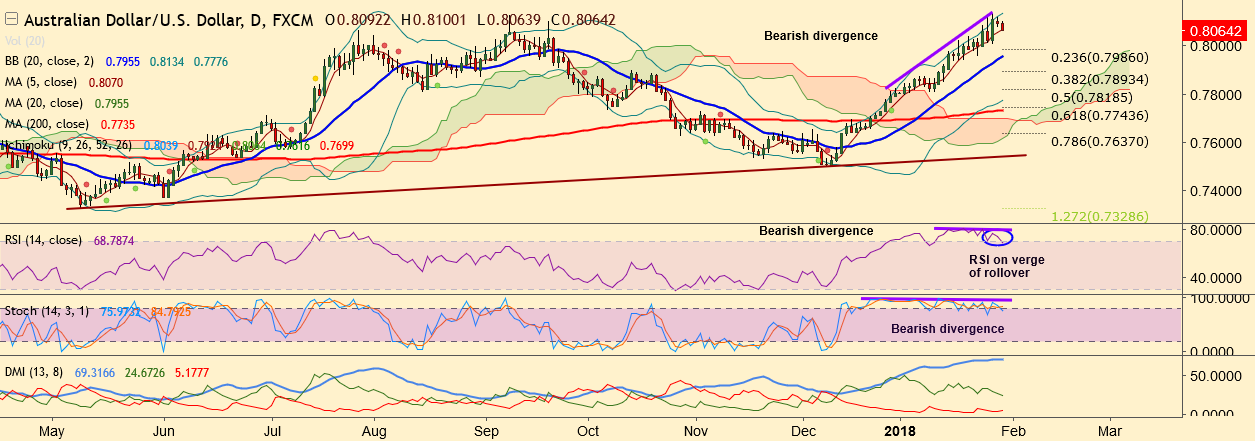Open the Stoch (14, 3, 1) indicator label
Image resolution: width=1255 pixels, height=441 pixels.
pyautogui.click(x=48, y=311)
